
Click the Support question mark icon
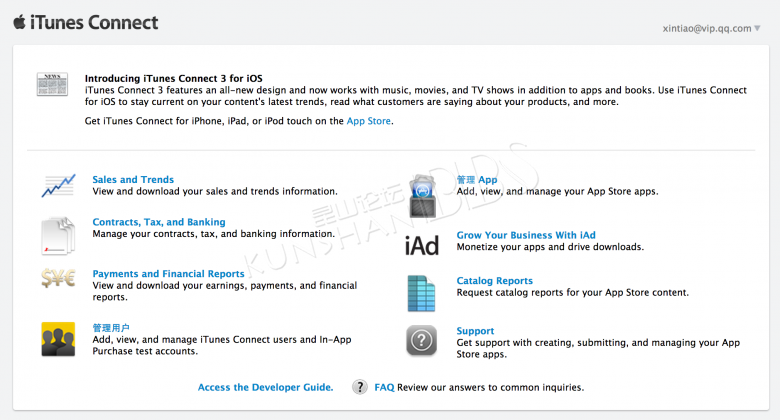pos(421,341)
